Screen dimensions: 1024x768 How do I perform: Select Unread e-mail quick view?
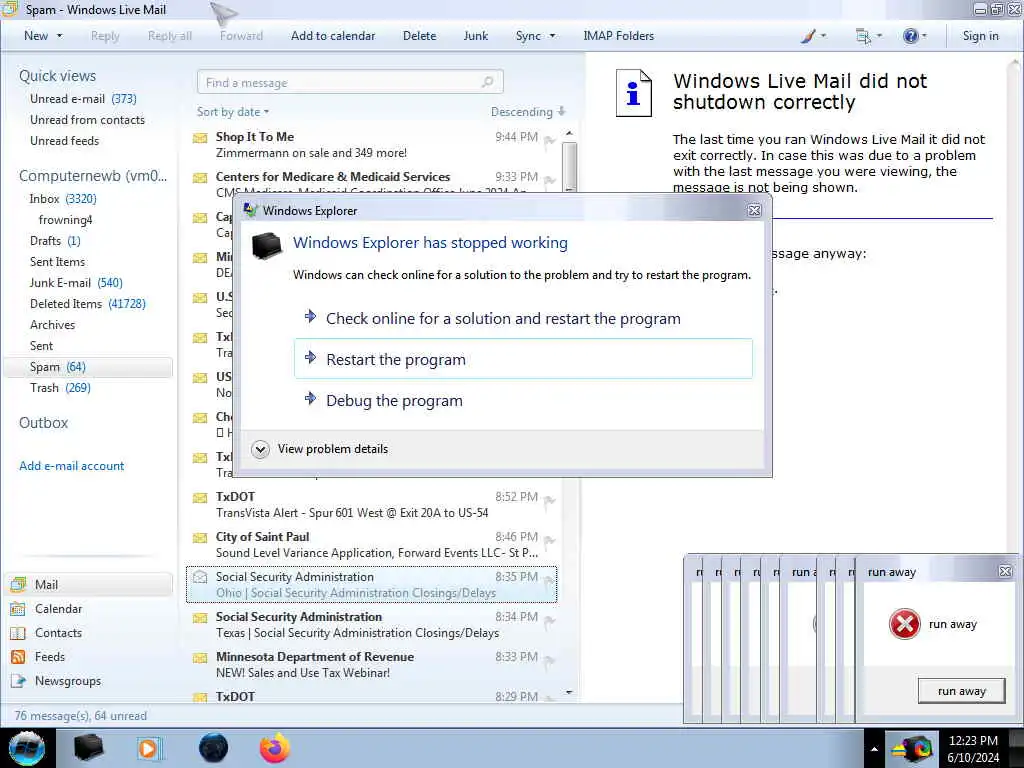tap(83, 99)
